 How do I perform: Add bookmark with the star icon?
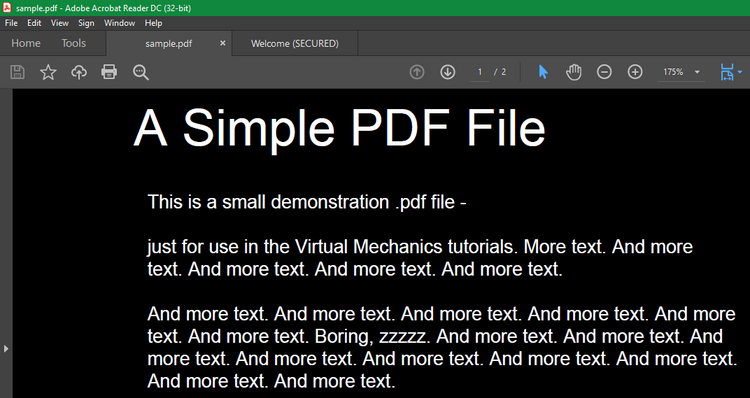tap(48, 72)
